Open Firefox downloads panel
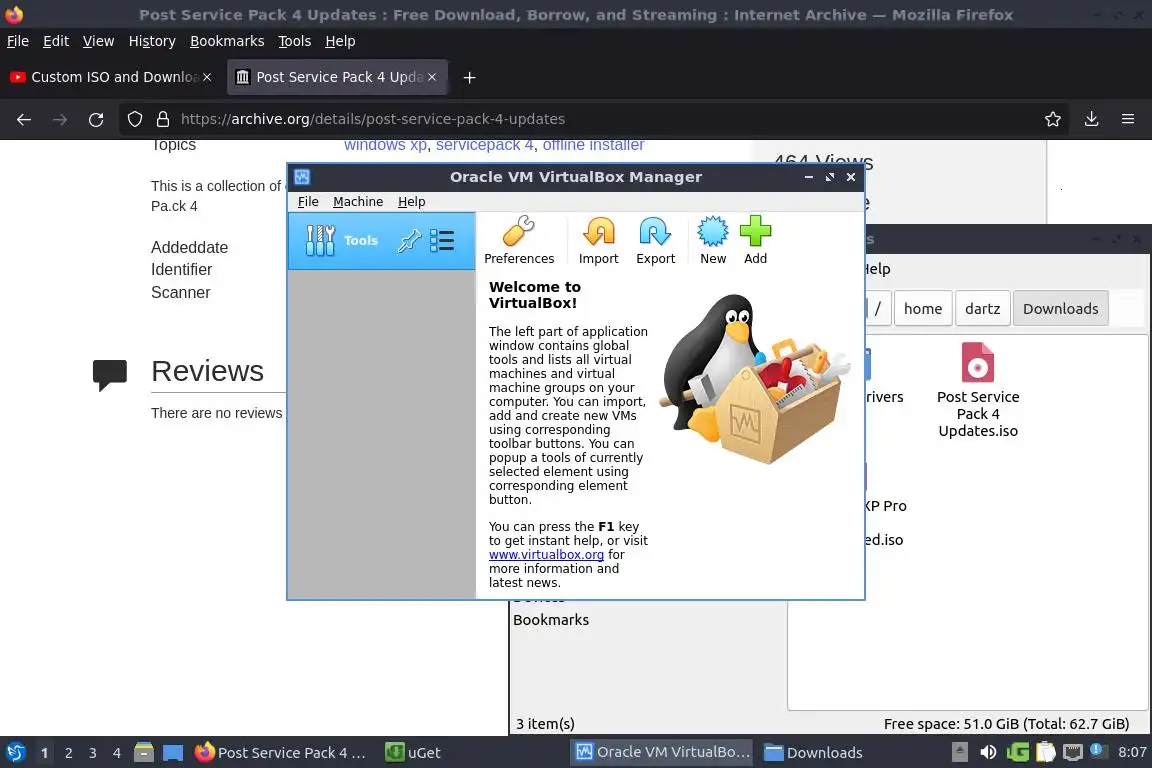1152x768 pixels. pos(1091,119)
